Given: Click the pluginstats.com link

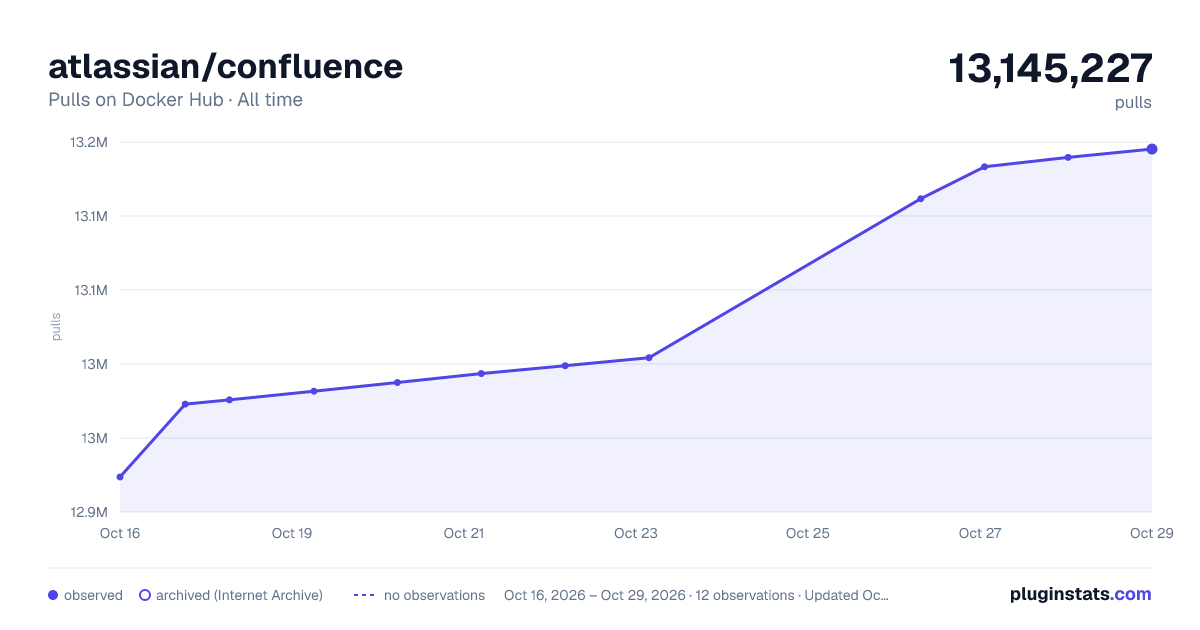Looking at the screenshot, I should pos(1080,594).
